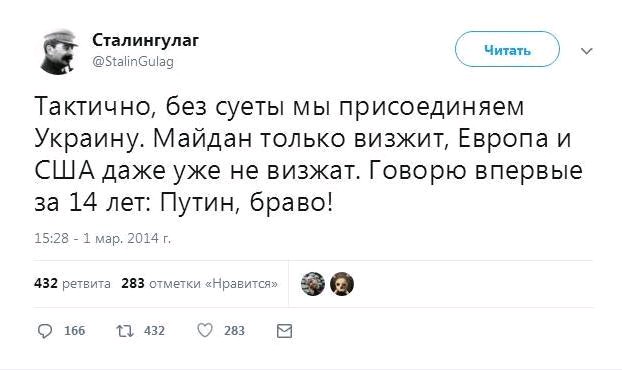This screenshot has height=370, width=622.
Task: Click the word Украину in tweet
Action: click(89, 140)
